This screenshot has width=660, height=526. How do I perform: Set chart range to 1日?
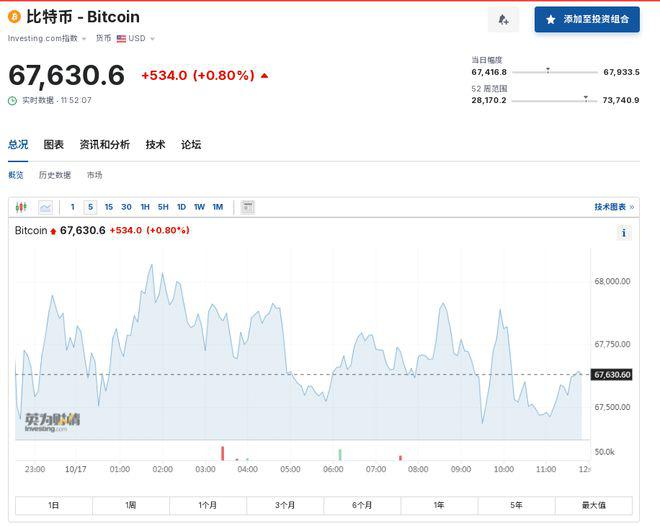(53, 505)
